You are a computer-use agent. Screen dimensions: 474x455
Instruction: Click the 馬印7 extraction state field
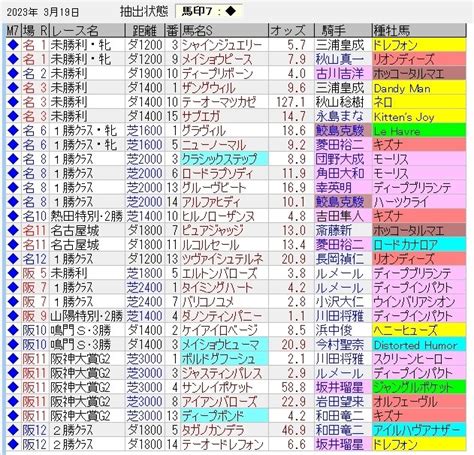coord(209,11)
